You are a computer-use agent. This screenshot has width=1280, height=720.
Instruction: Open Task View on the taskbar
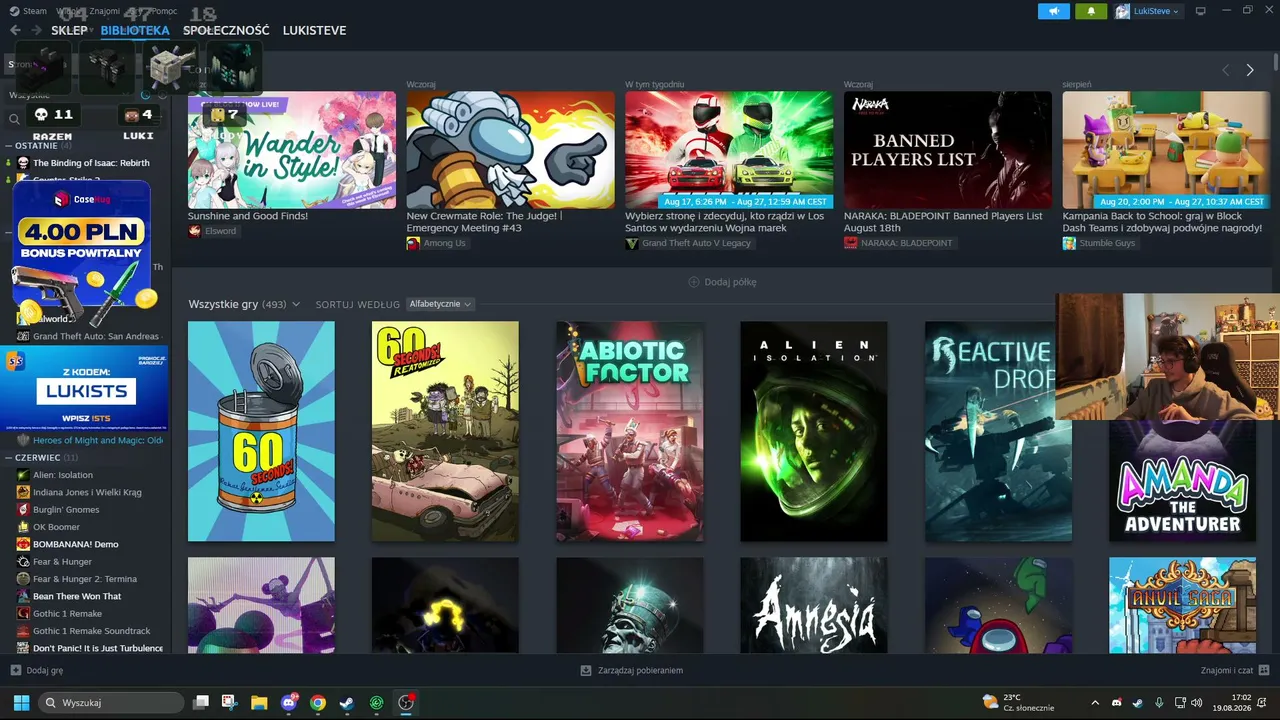click(201, 702)
